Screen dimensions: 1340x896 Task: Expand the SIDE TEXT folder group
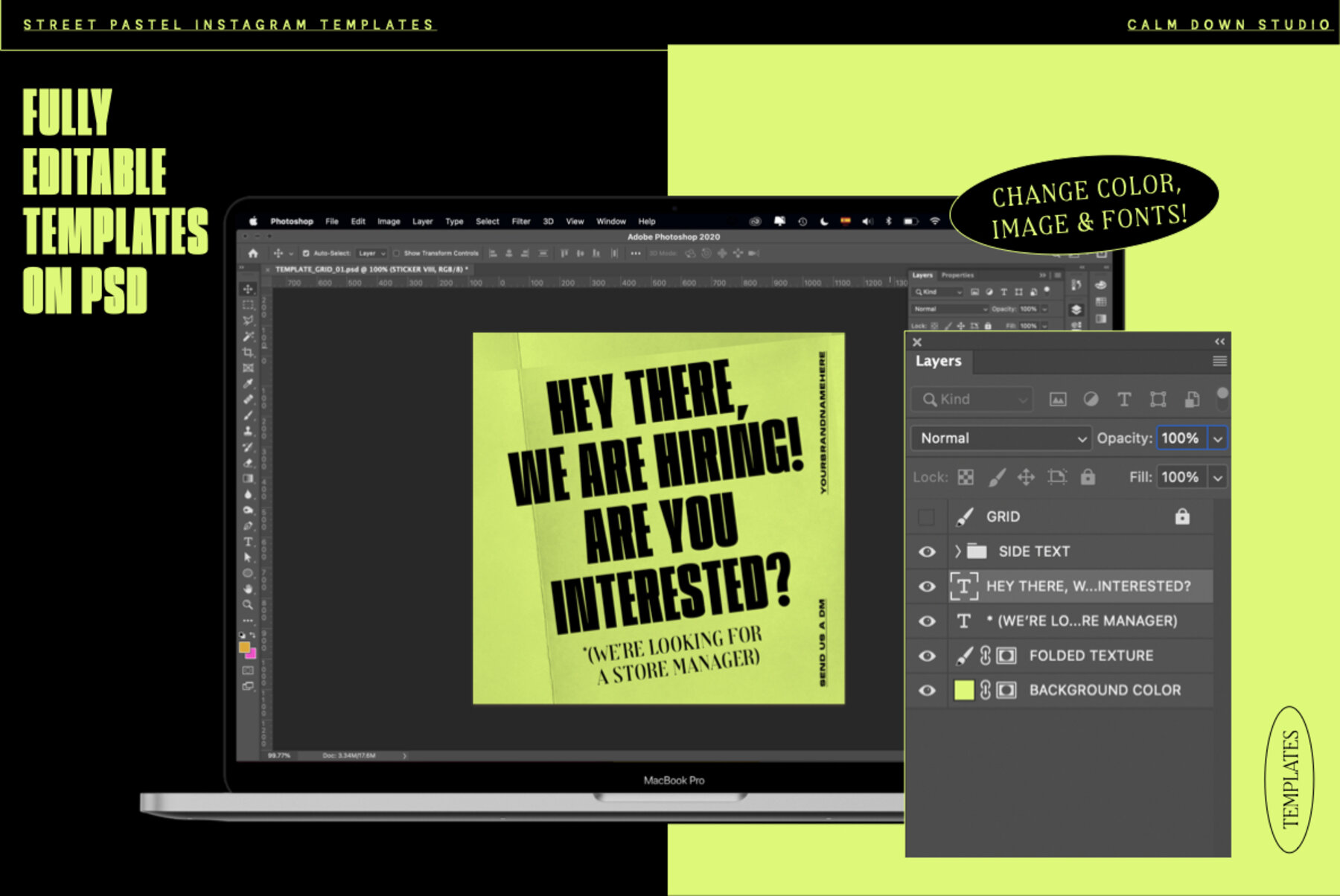[x=958, y=551]
